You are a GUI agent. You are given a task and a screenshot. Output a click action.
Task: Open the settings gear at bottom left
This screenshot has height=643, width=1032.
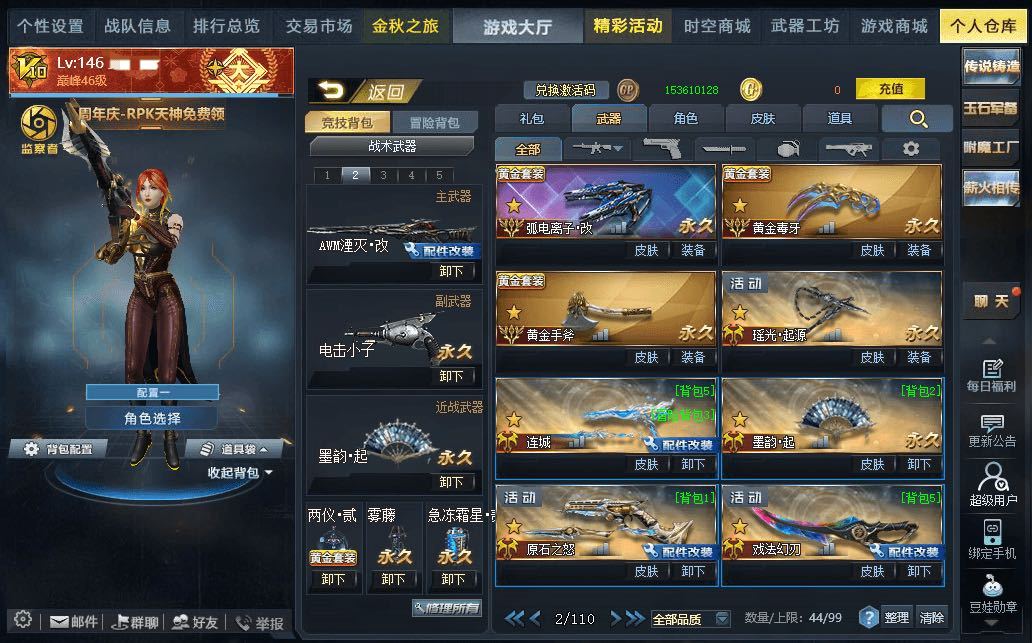(23, 620)
